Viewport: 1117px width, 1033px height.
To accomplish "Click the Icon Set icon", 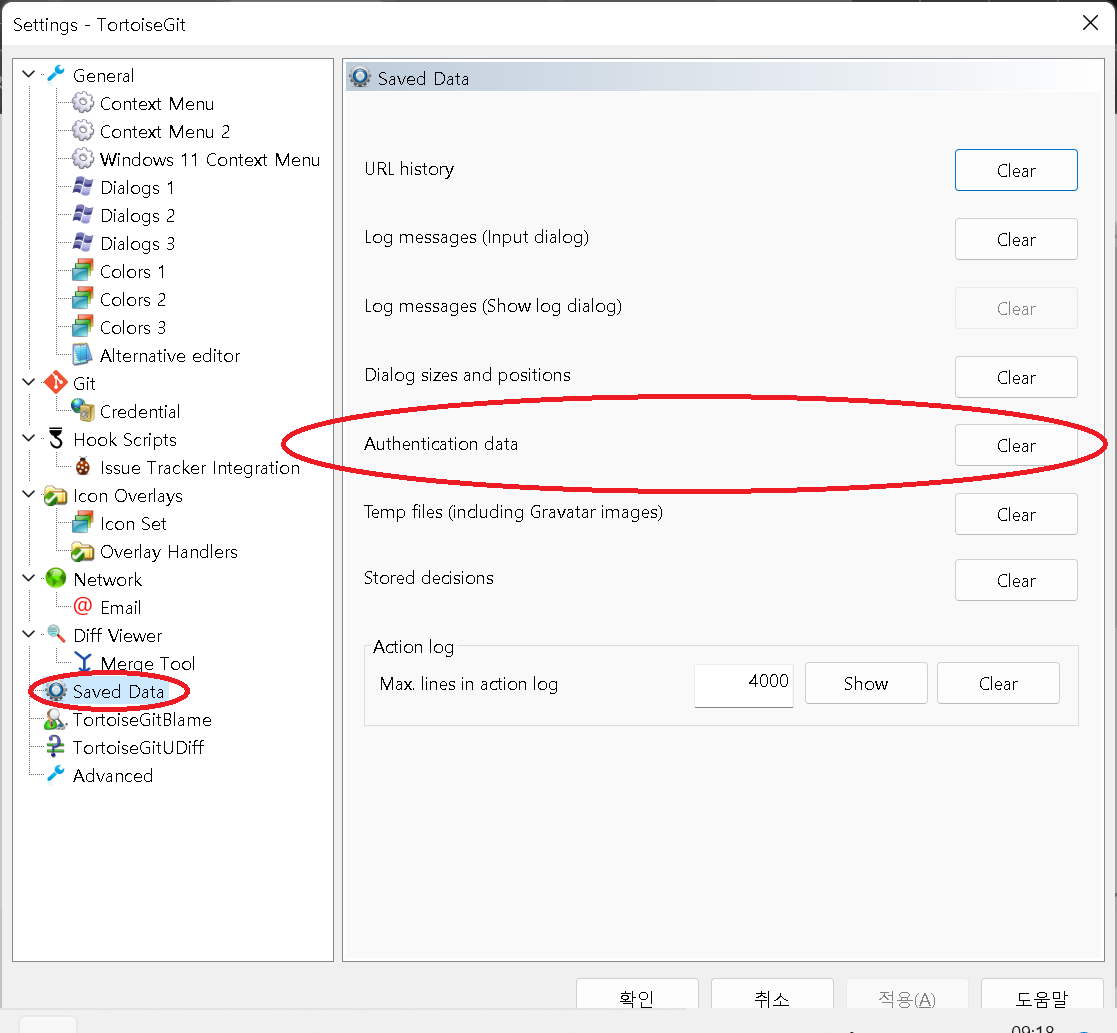I will 83,523.
